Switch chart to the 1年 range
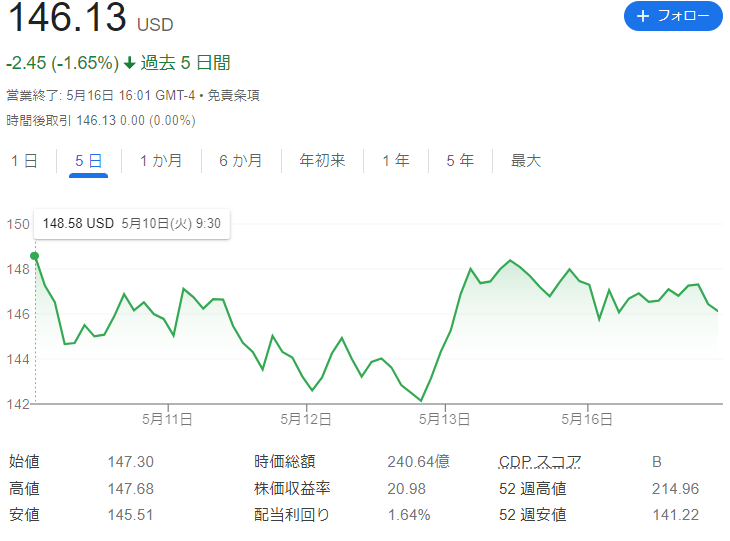Screen dimensions: 730x541 [x=395, y=160]
